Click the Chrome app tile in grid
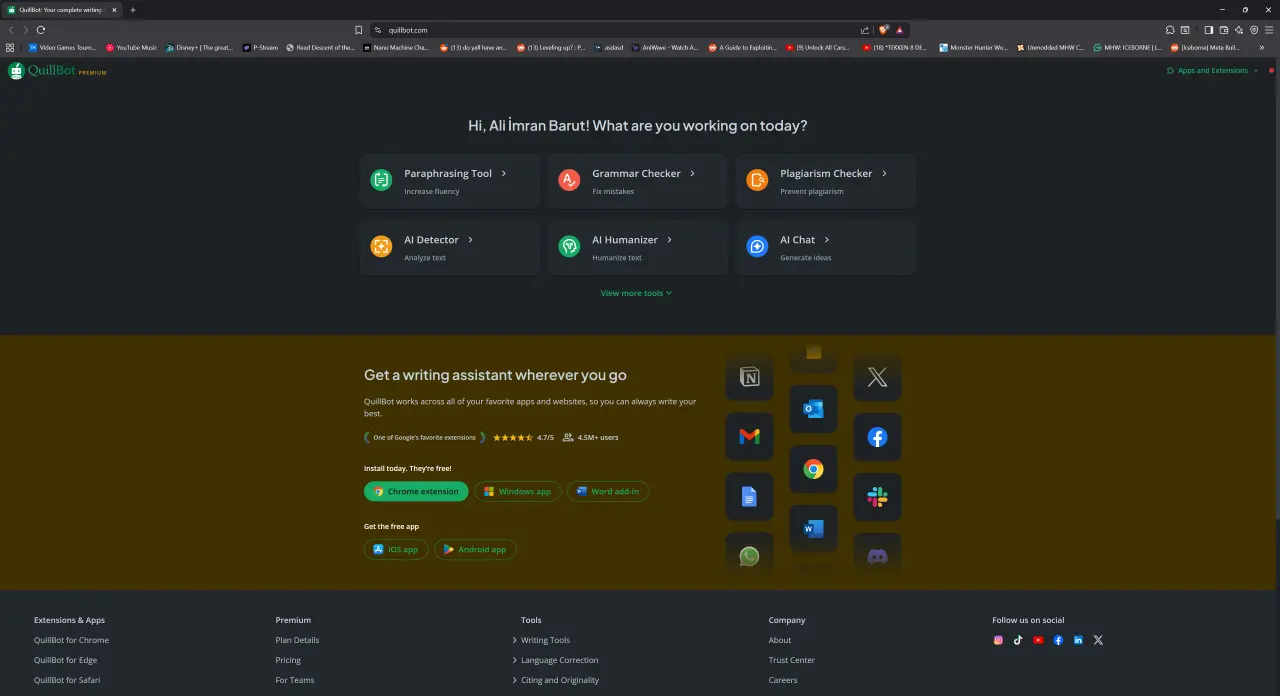The image size is (1280, 696). tap(813, 469)
